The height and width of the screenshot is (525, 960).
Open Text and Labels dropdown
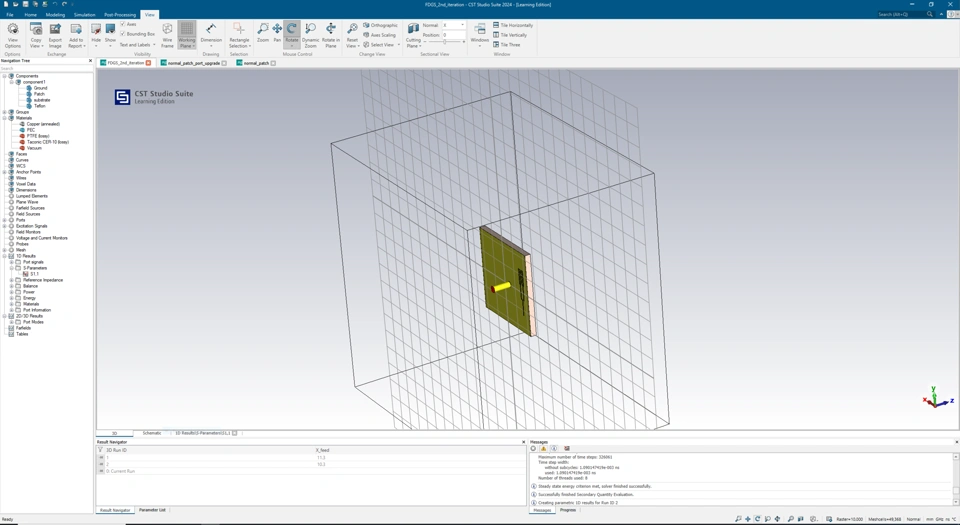click(x=137, y=45)
